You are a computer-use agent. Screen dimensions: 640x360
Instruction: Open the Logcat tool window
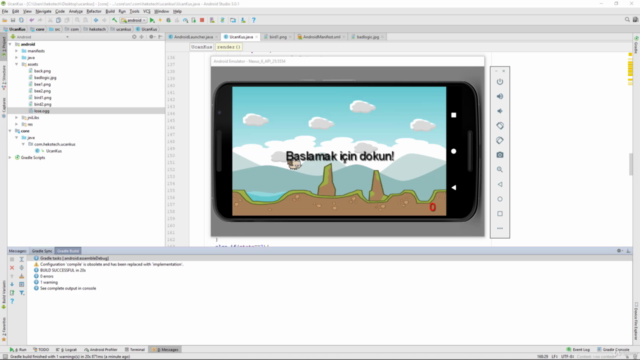[x=67, y=350]
